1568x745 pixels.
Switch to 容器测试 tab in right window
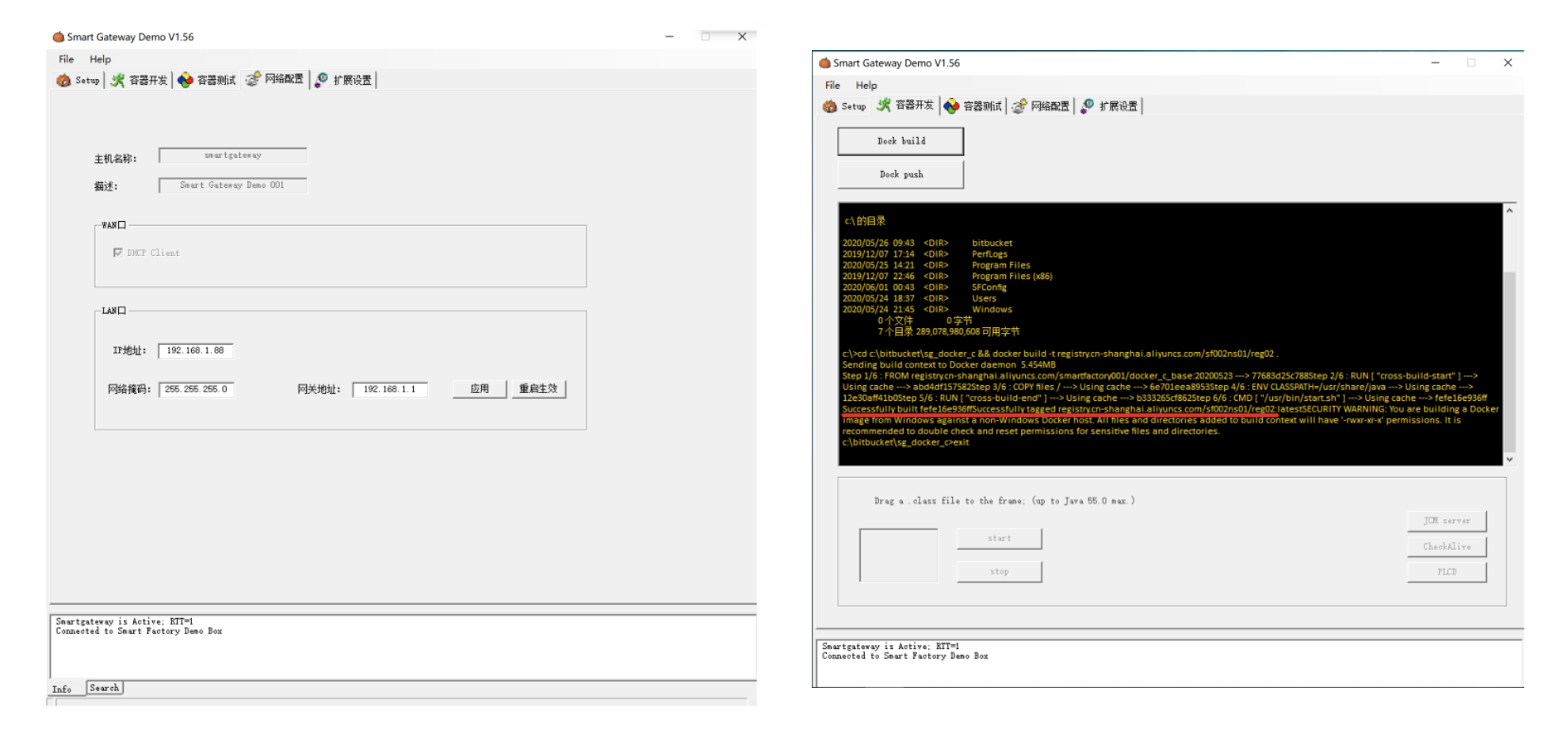(973, 106)
